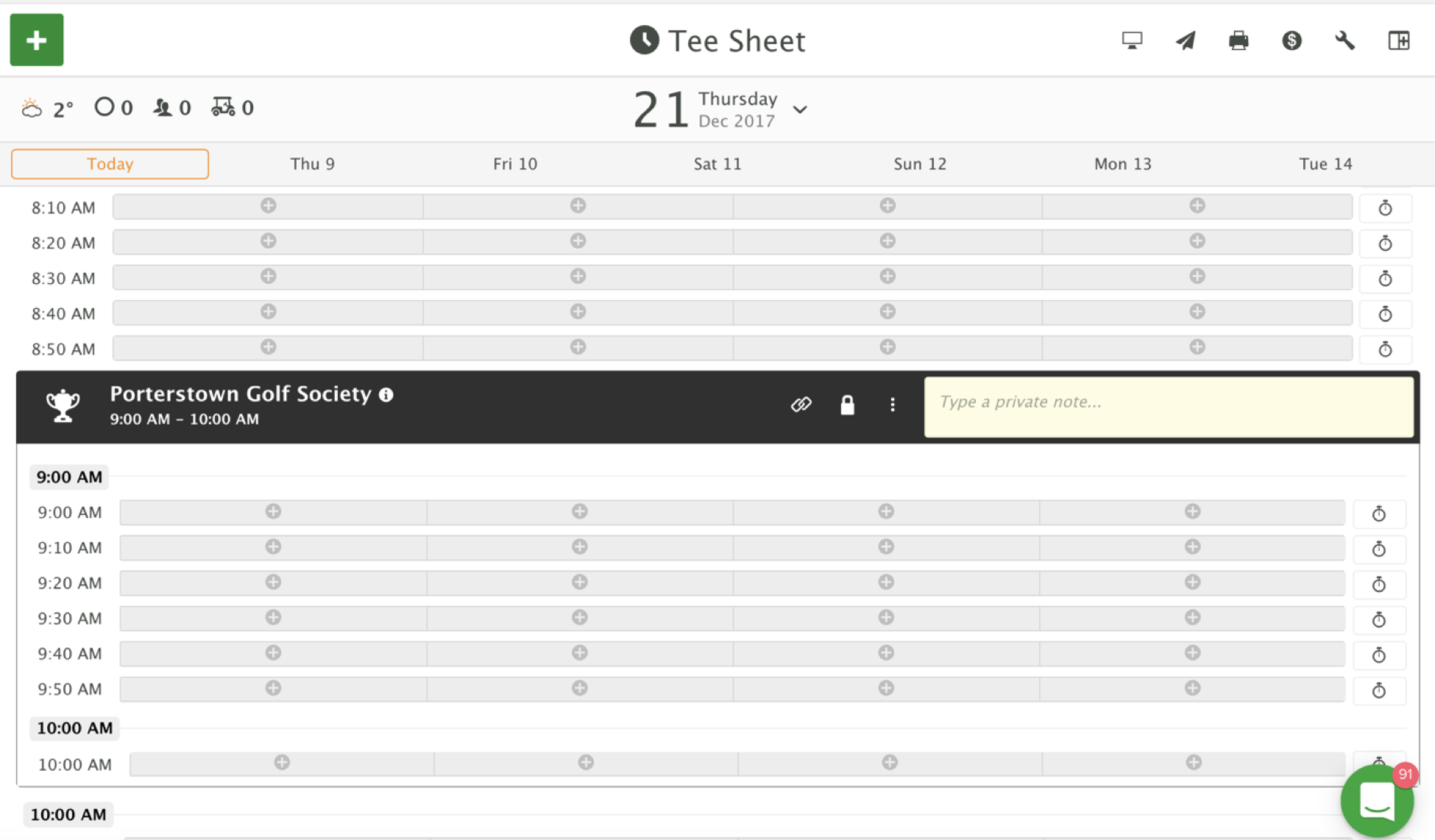
Task: Add a player to the second 9:30 AM slot
Action: pos(579,618)
